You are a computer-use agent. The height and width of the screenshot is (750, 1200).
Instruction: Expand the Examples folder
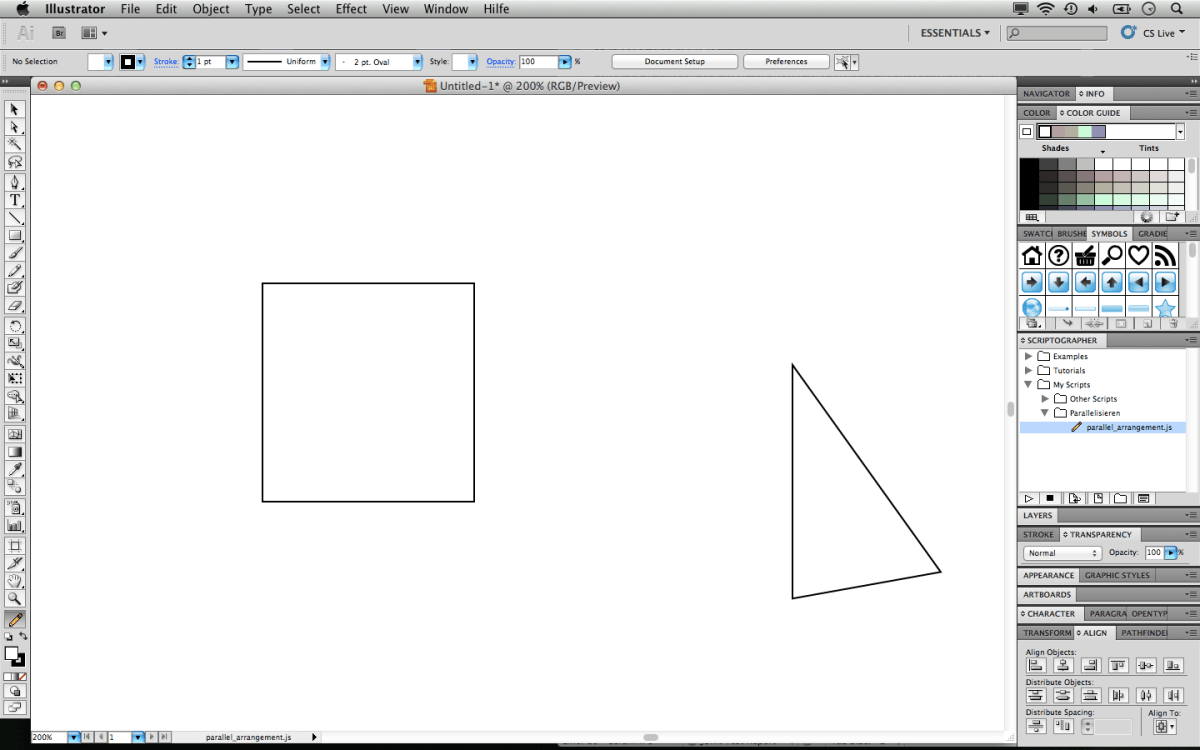(1028, 356)
